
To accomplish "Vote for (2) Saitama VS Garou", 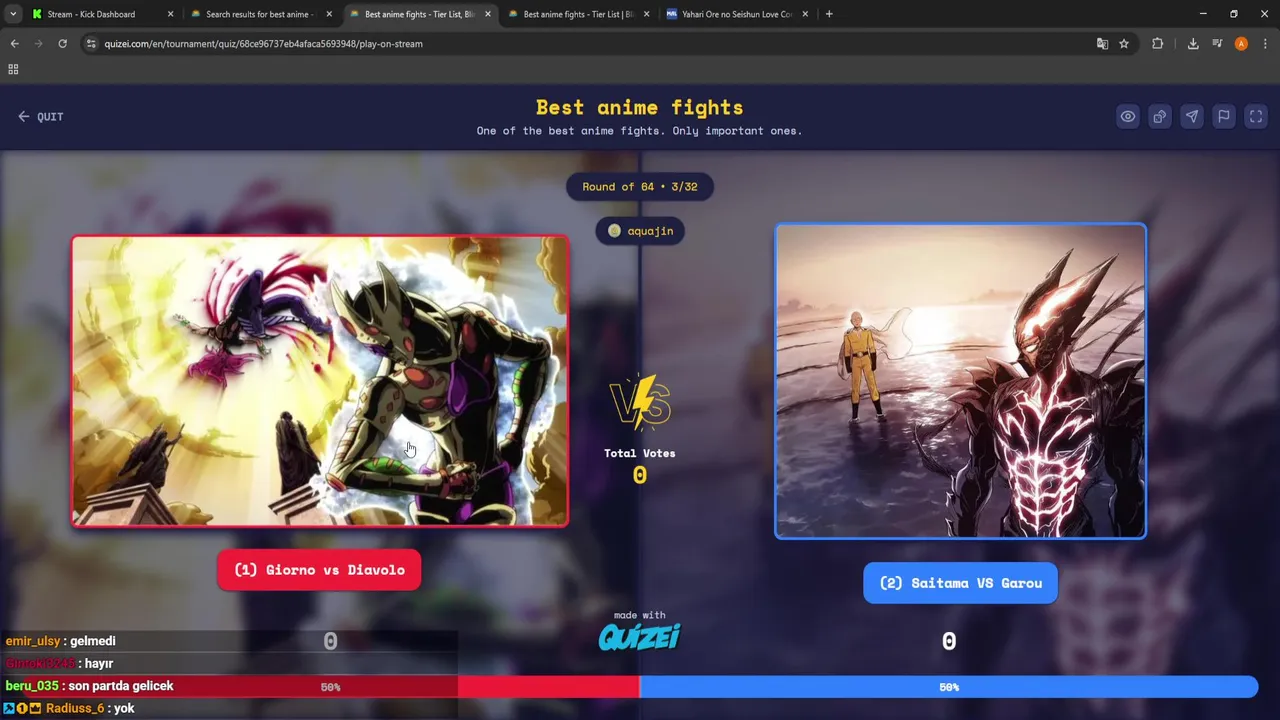I will click(x=960, y=583).
